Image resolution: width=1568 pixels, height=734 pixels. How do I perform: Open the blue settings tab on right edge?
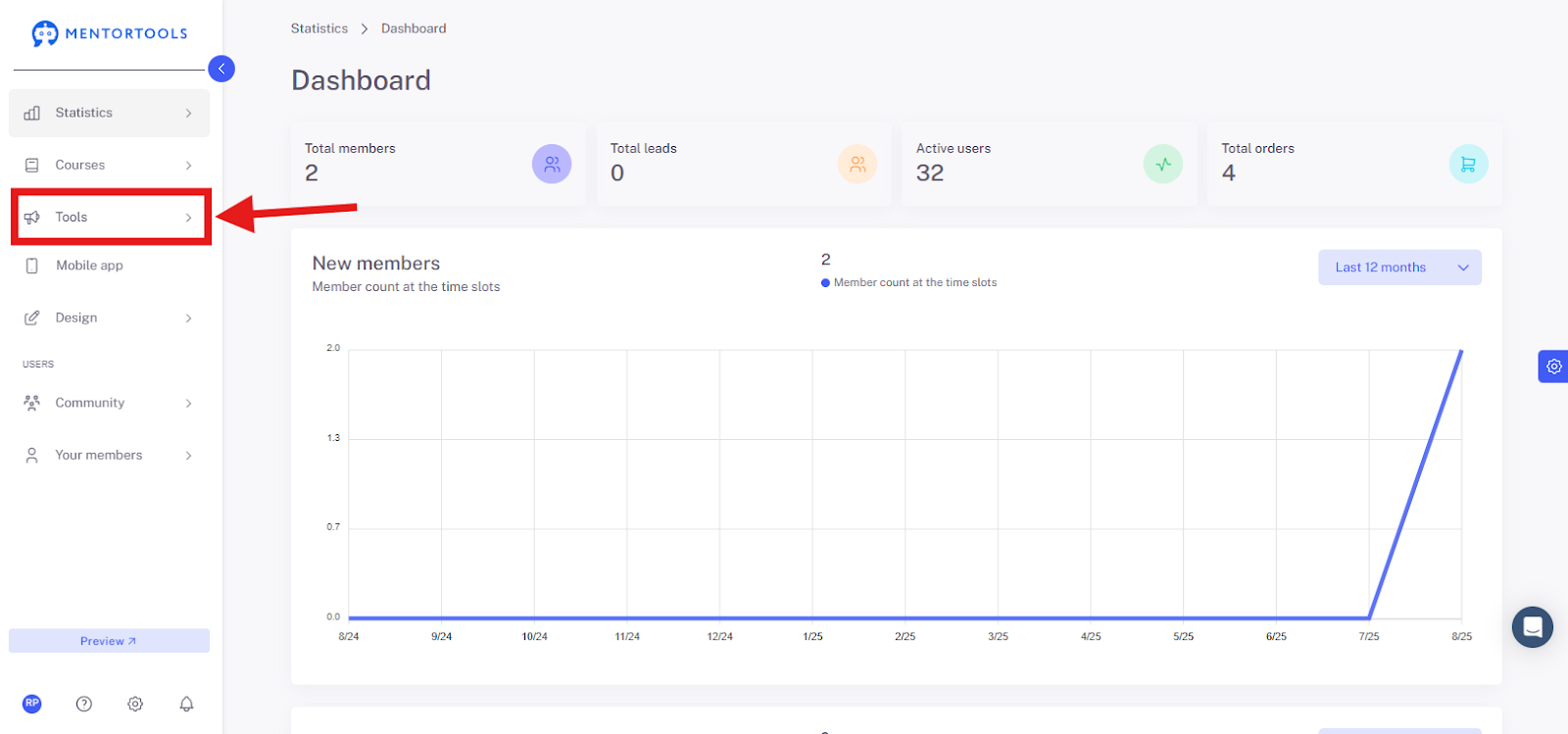point(1553,367)
